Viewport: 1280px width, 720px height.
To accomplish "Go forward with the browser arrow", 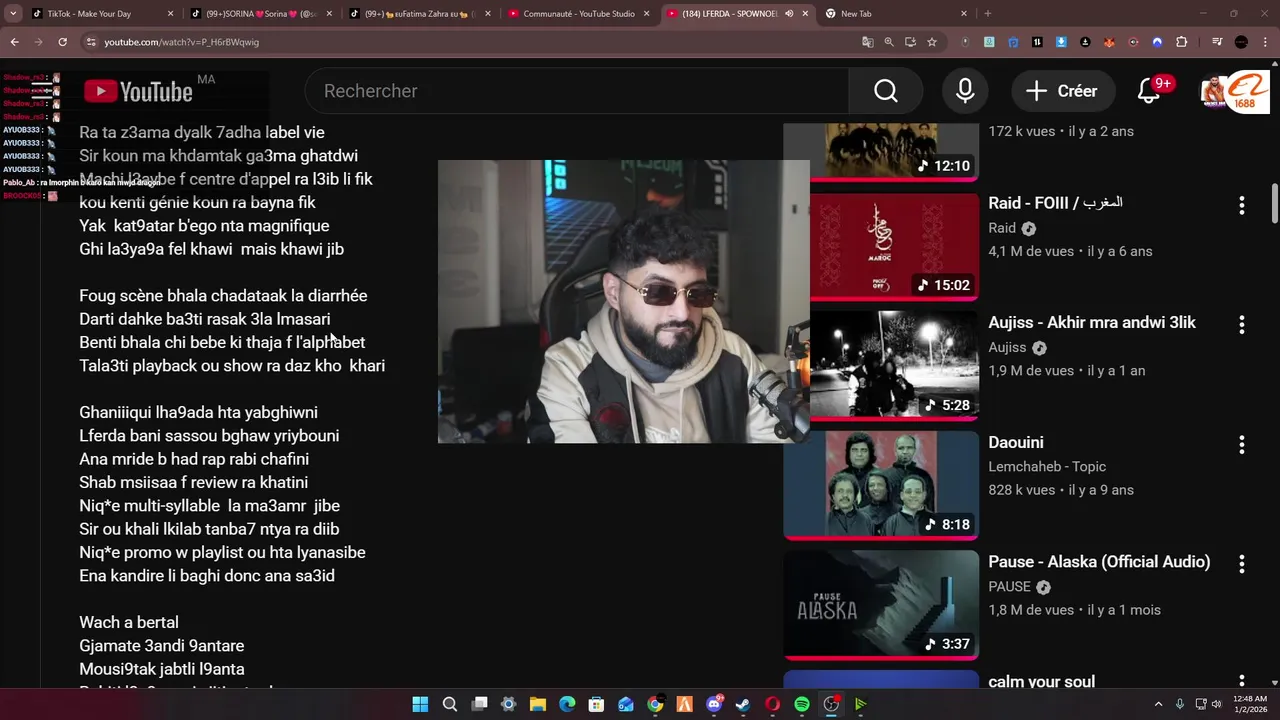I will (x=39, y=42).
